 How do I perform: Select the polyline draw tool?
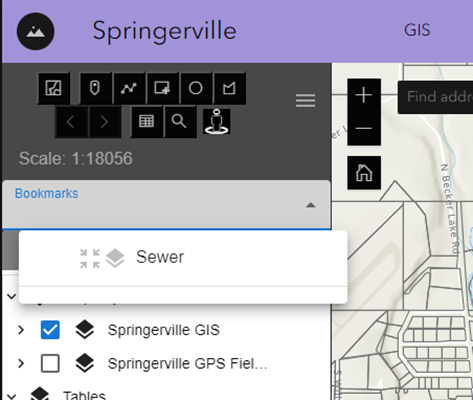[129, 88]
